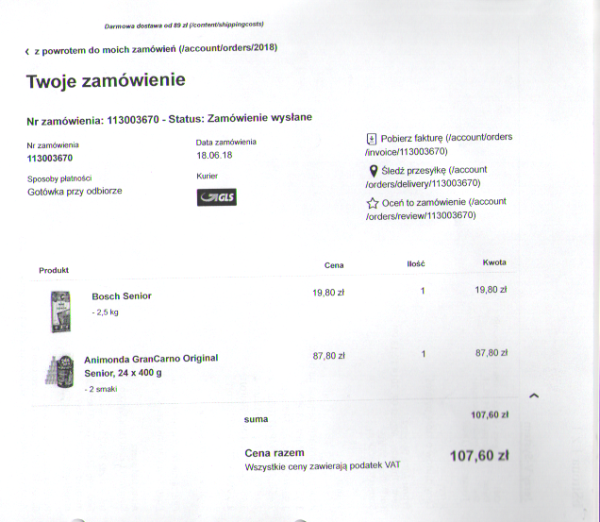Click the 'Produkt' column header

click(x=54, y=270)
